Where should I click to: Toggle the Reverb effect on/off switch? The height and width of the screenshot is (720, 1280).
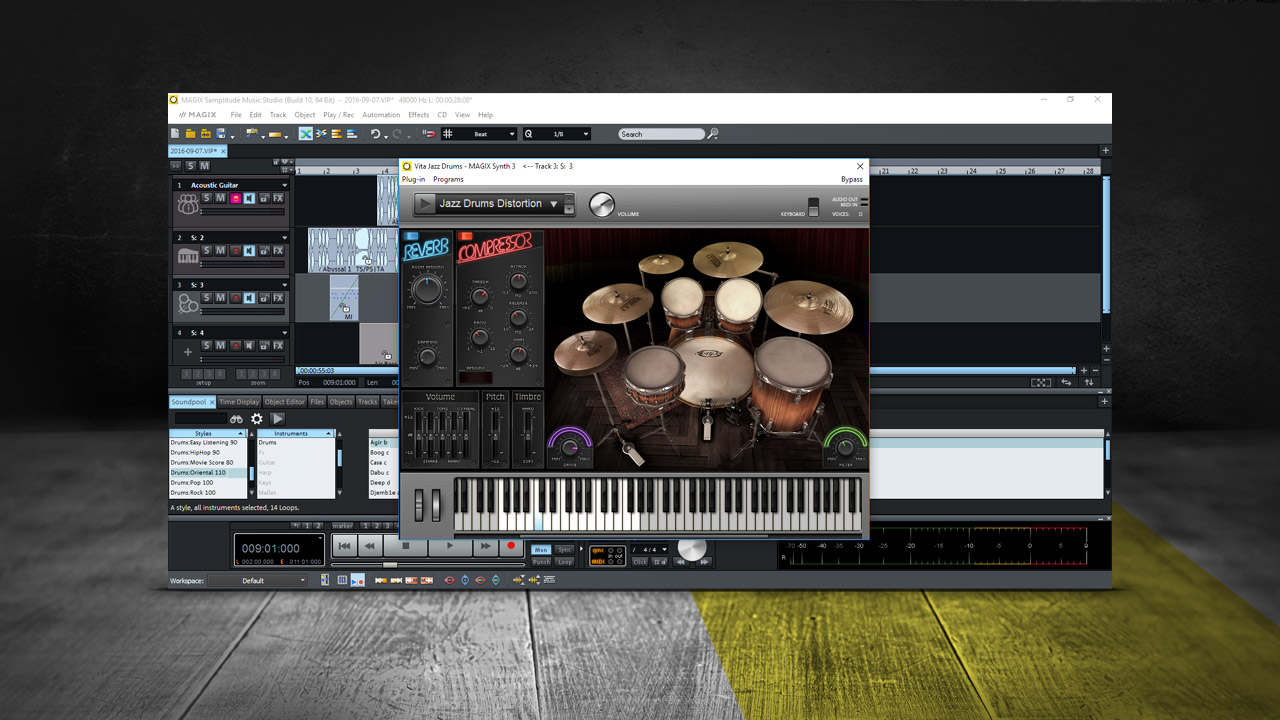click(412, 237)
